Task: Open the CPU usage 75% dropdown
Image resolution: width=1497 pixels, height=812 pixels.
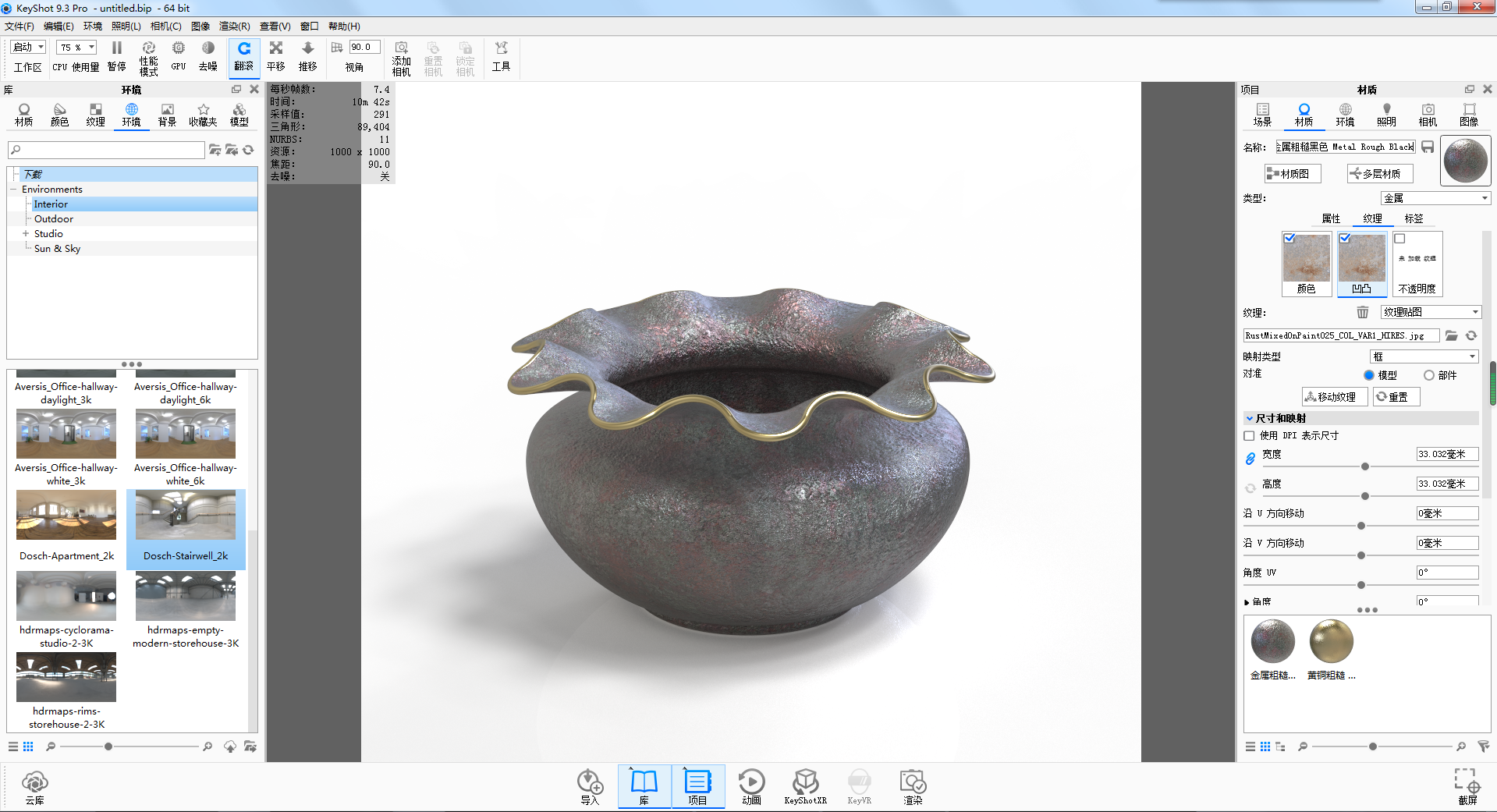Action: tap(76, 48)
